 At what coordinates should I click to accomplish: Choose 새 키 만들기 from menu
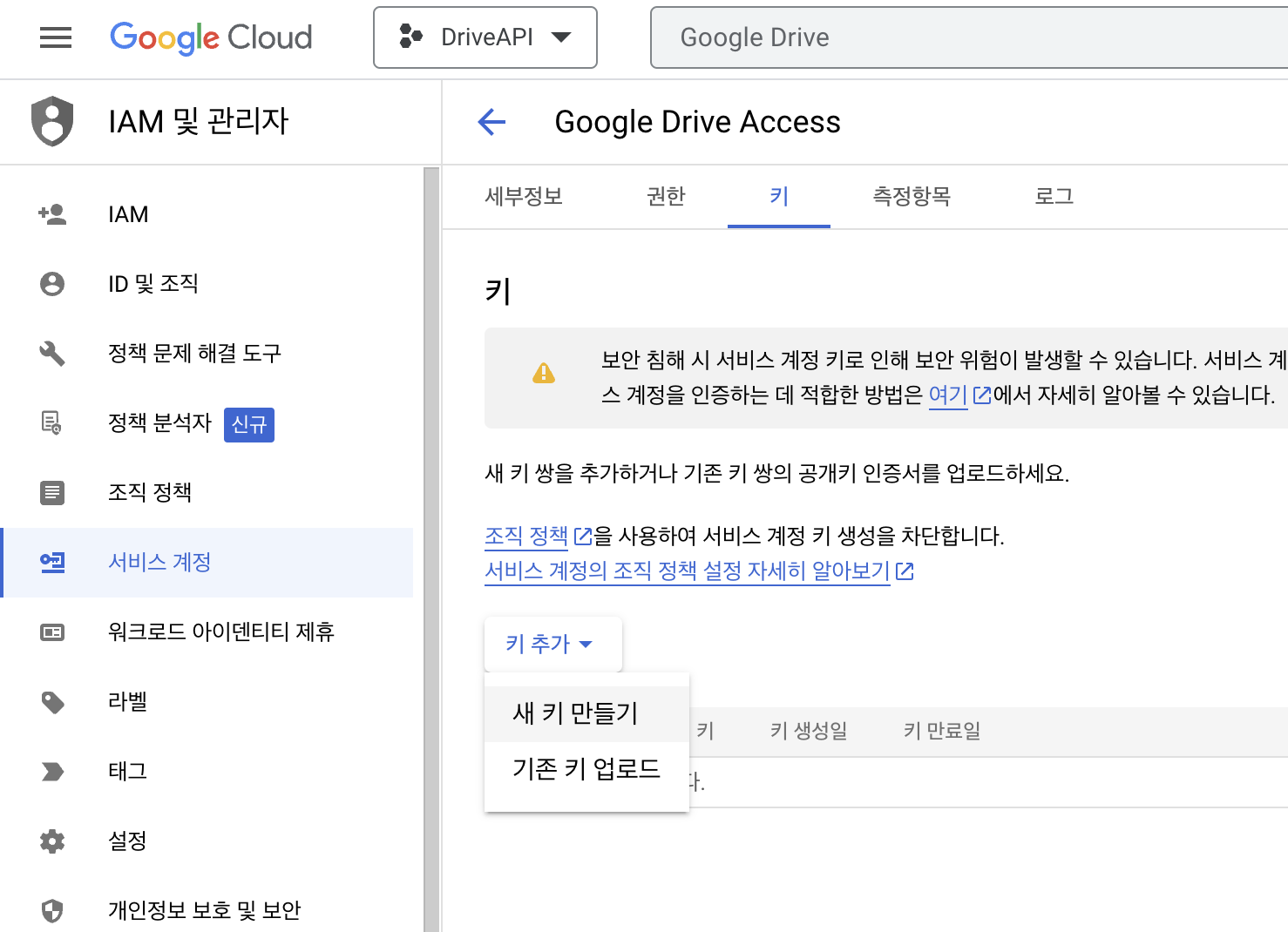coord(586,714)
